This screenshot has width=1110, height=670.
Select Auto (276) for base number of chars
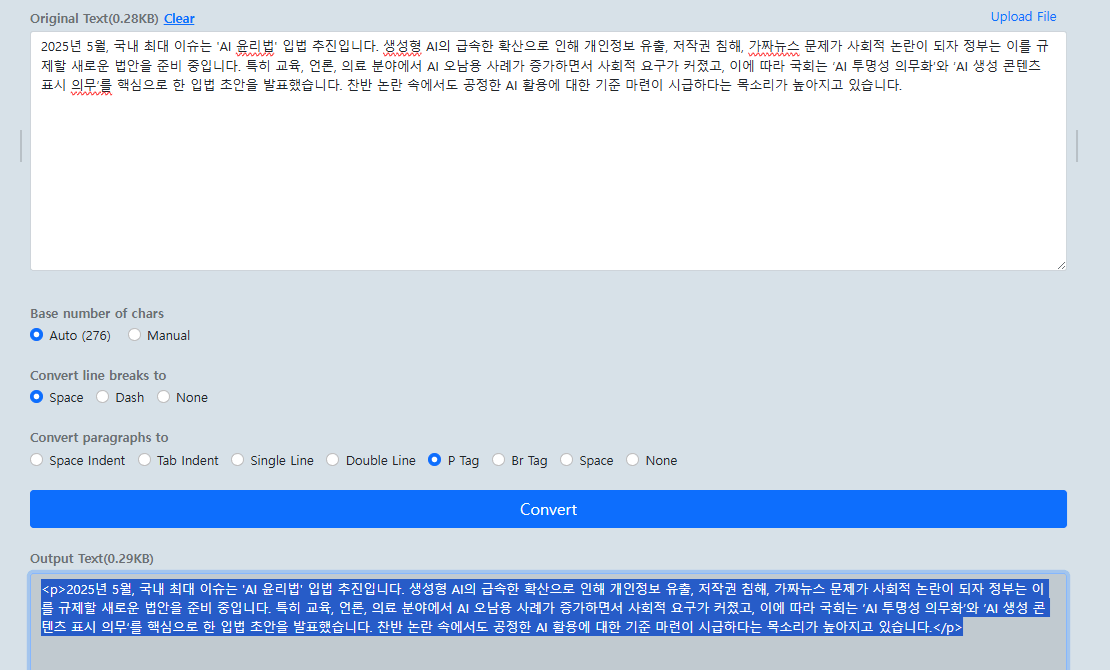(x=36, y=335)
